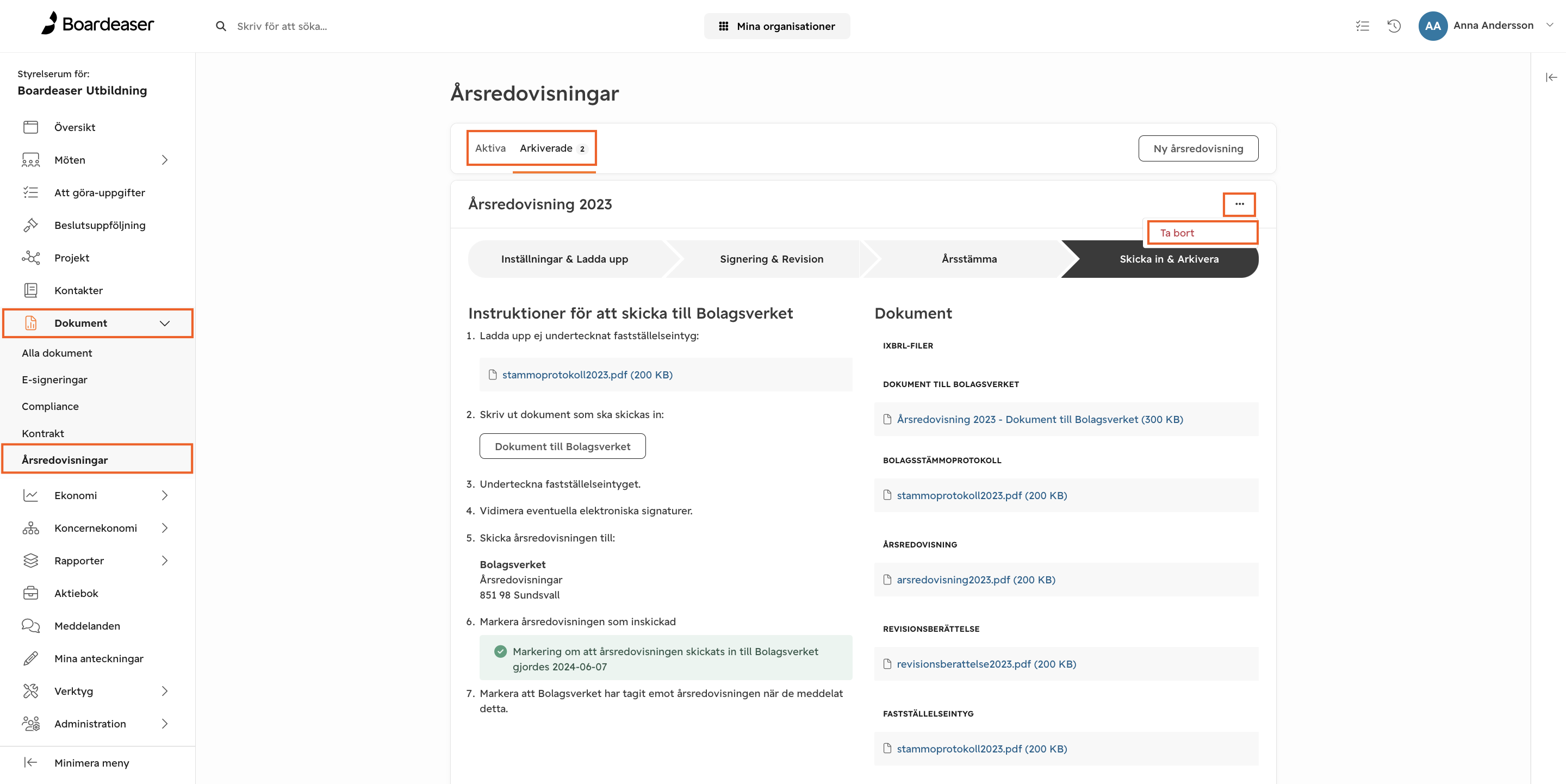Click the Översikt sidebar icon

click(30, 127)
